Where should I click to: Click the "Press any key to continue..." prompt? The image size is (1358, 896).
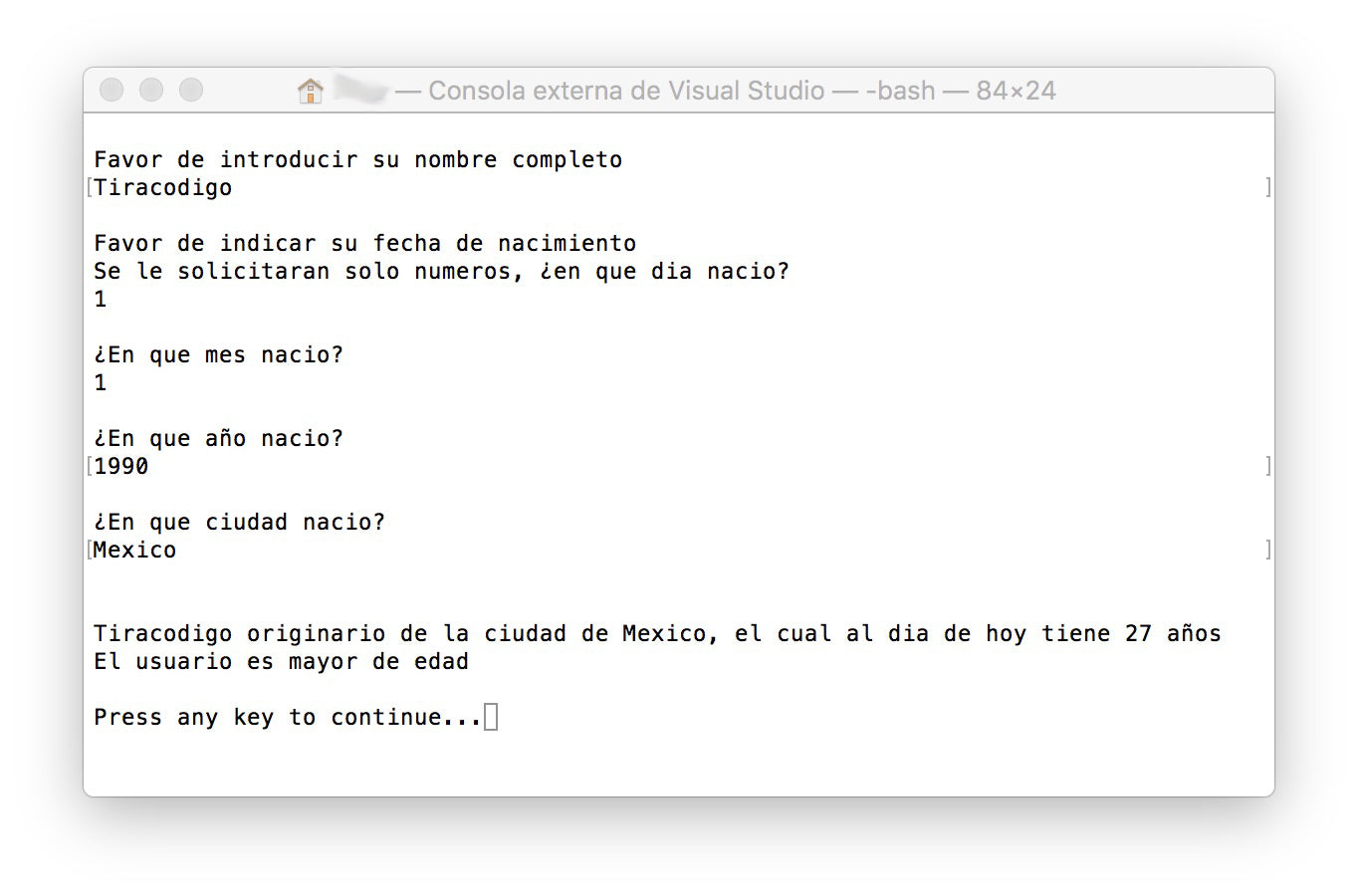point(287,717)
